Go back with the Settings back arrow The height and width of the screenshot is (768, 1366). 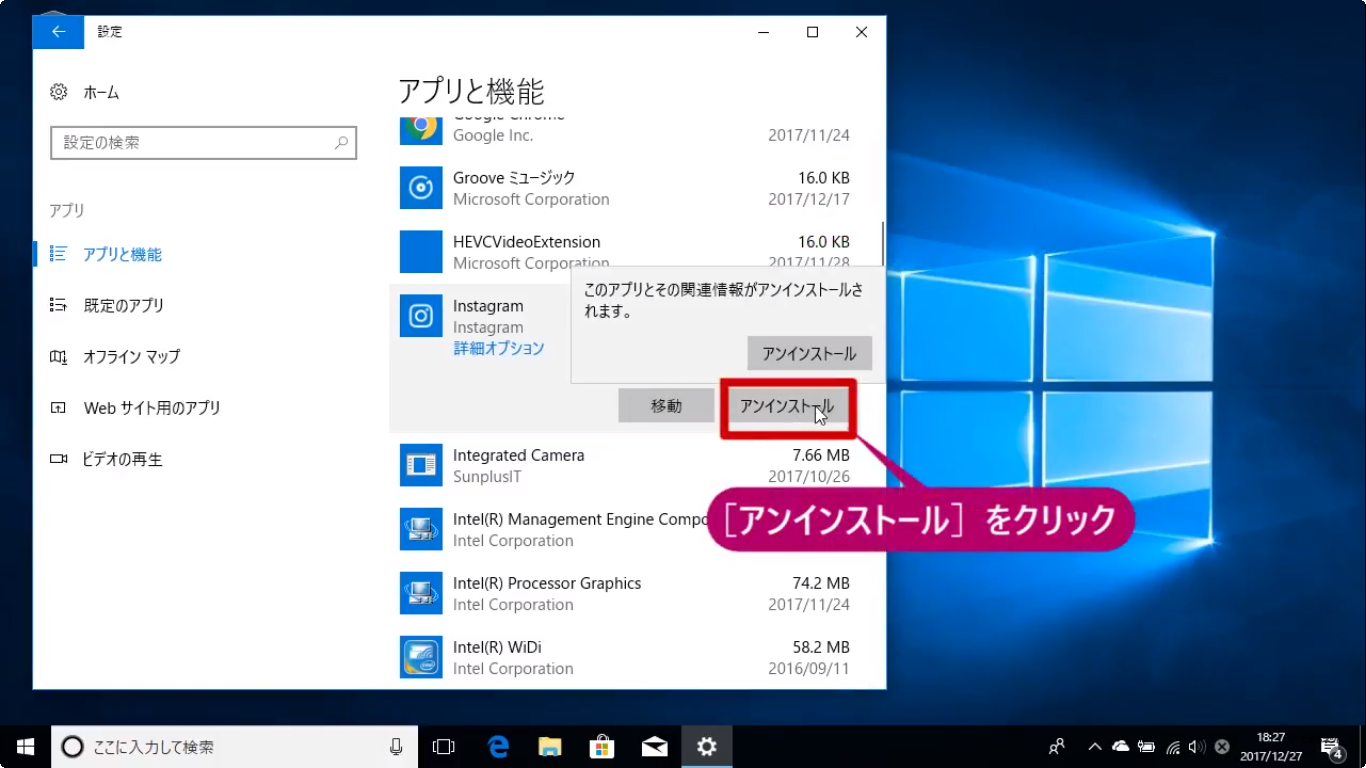click(x=58, y=32)
